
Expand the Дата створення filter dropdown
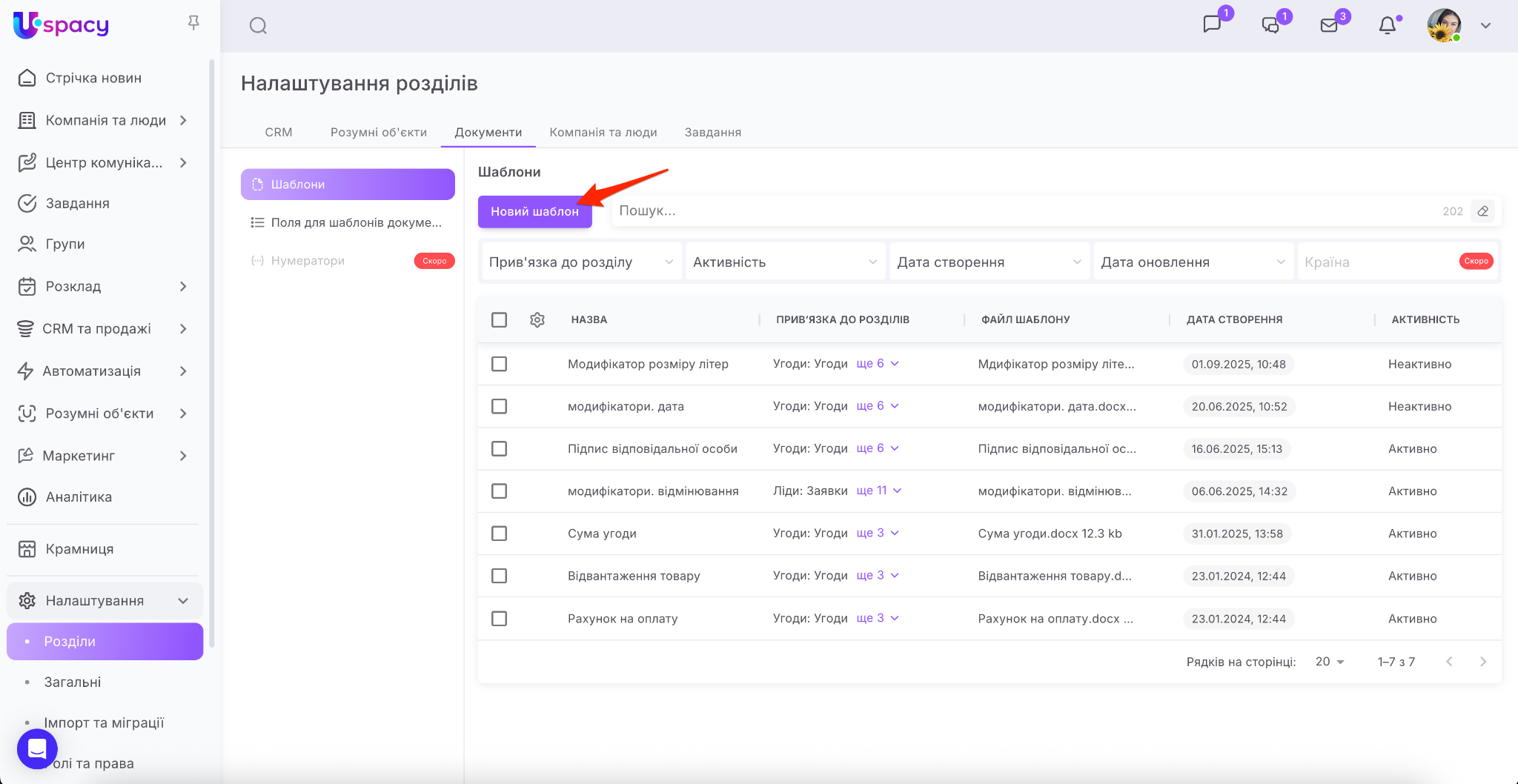[989, 262]
